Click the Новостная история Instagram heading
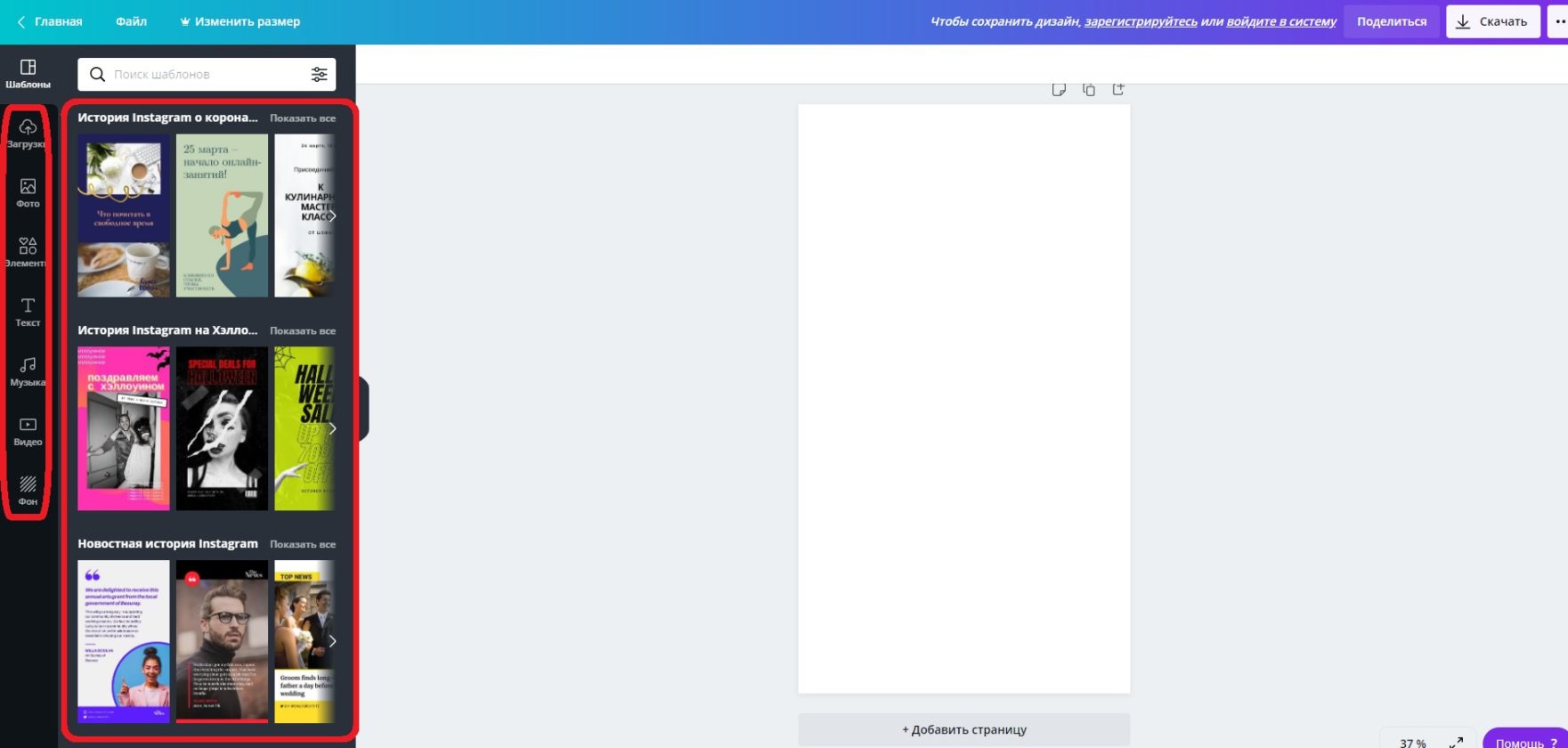Viewport: 1568px width, 748px height. tap(167, 543)
